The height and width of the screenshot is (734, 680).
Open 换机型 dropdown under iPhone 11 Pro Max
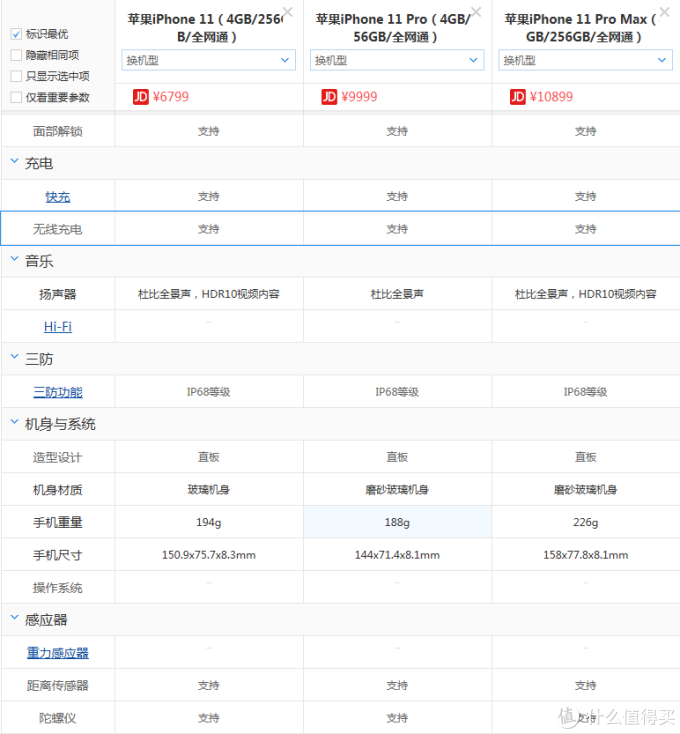[x=585, y=60]
